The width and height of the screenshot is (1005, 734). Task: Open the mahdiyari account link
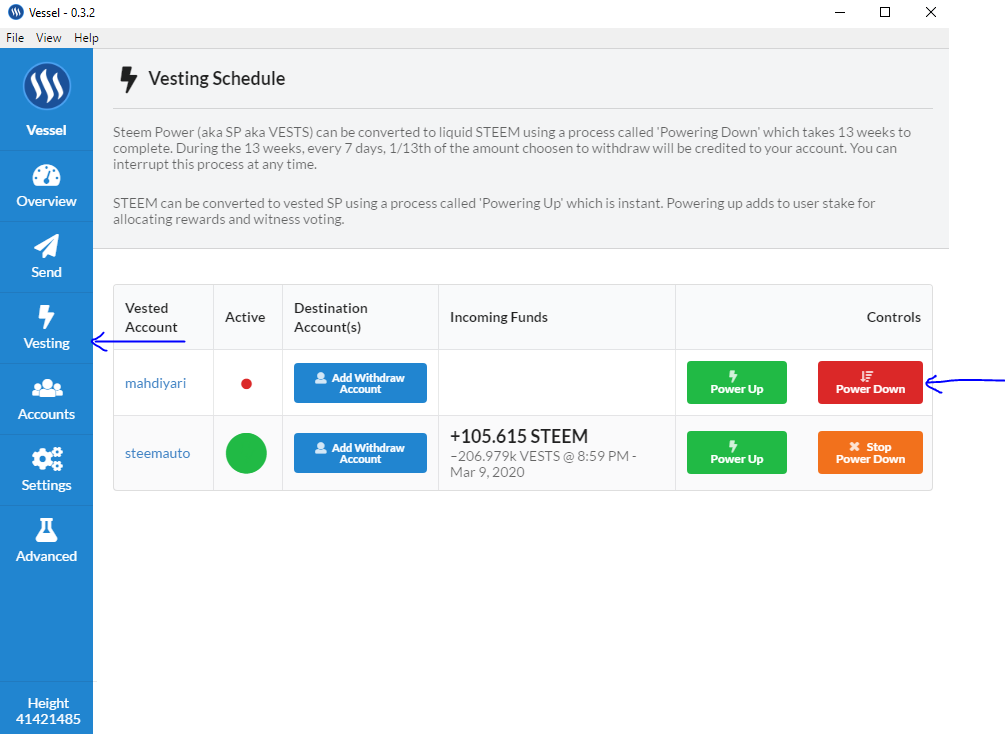[x=156, y=383]
